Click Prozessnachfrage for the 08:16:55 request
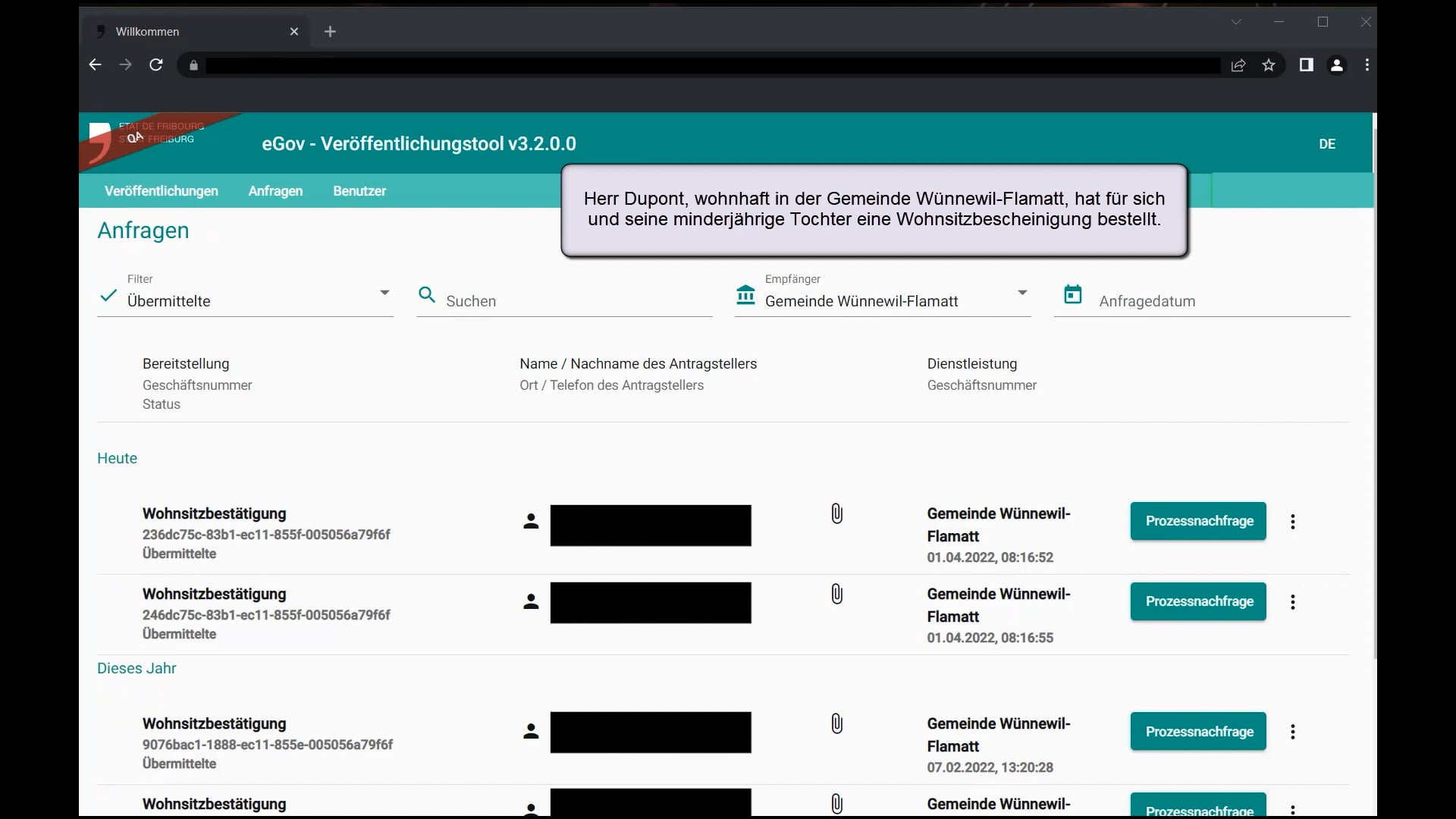 tap(1198, 601)
